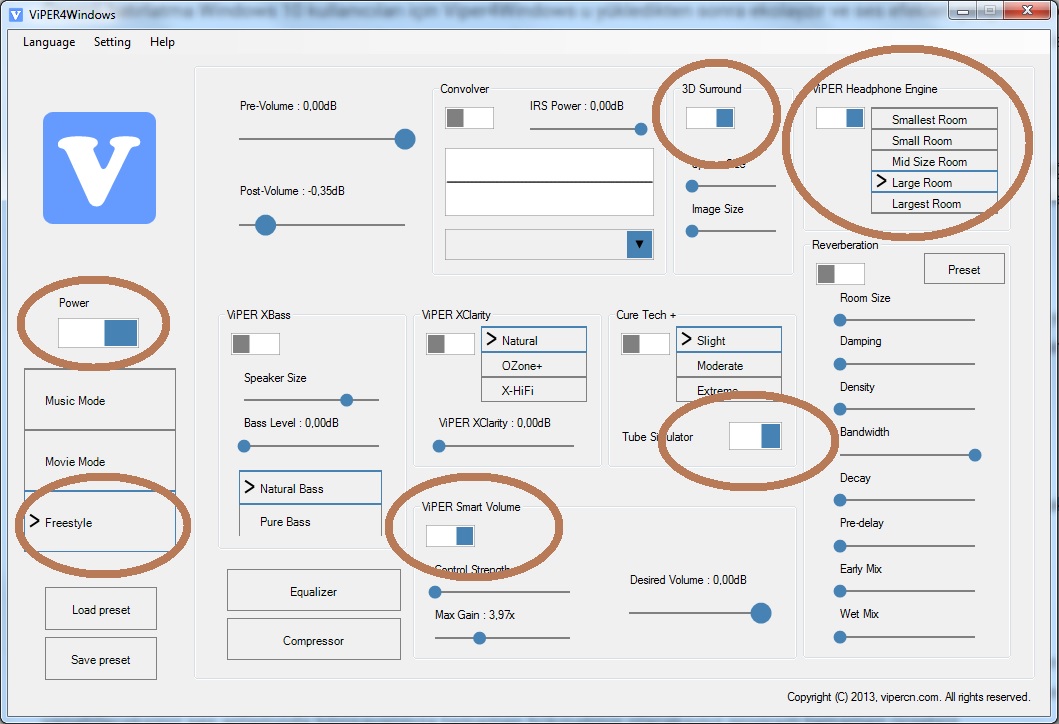
Task: Choose Extreme Cure Tech level
Action: [x=729, y=390]
